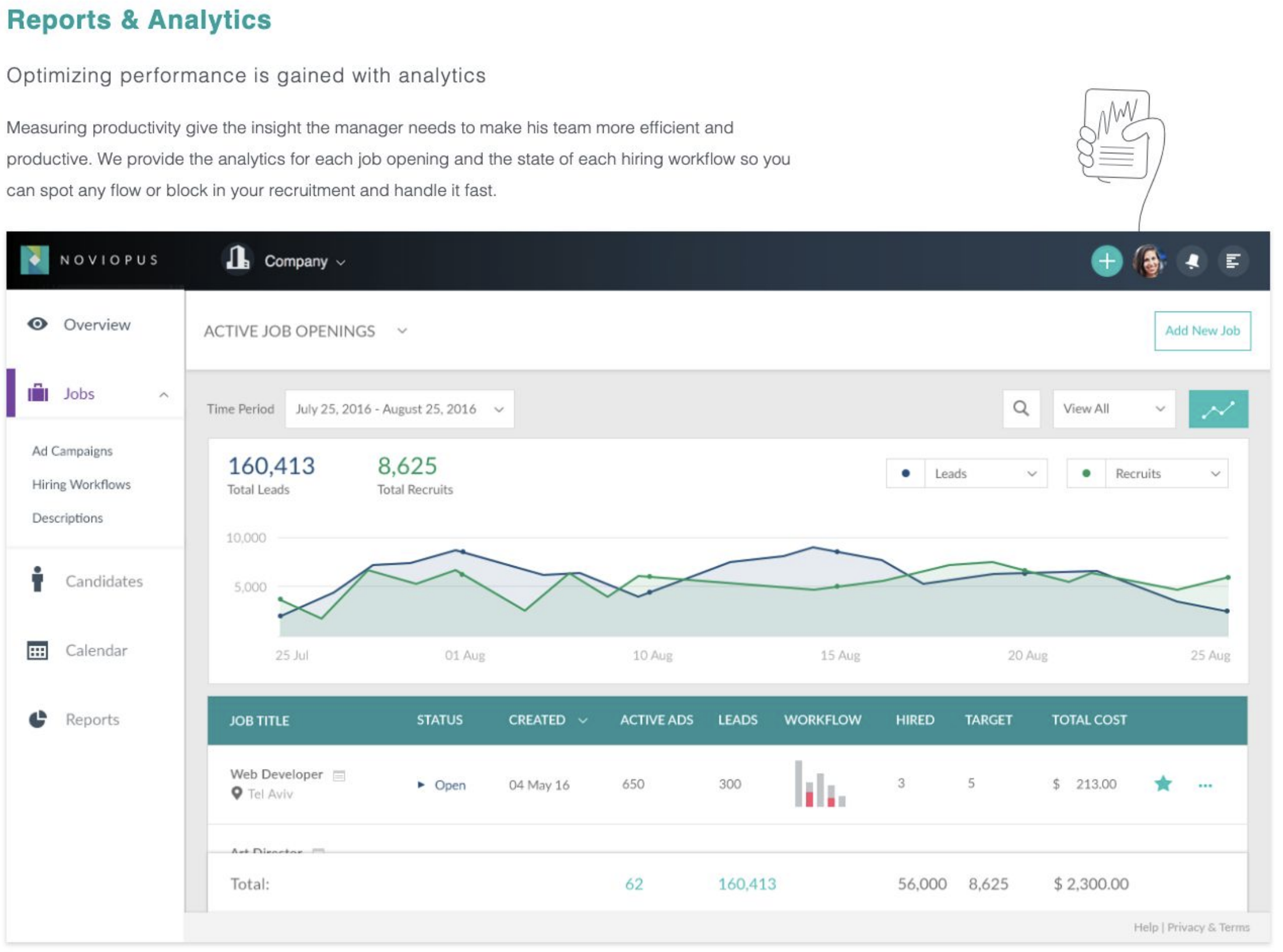Viewport: 1283px width, 952px height.
Task: Click the Candidates person icon
Action: pos(37,579)
